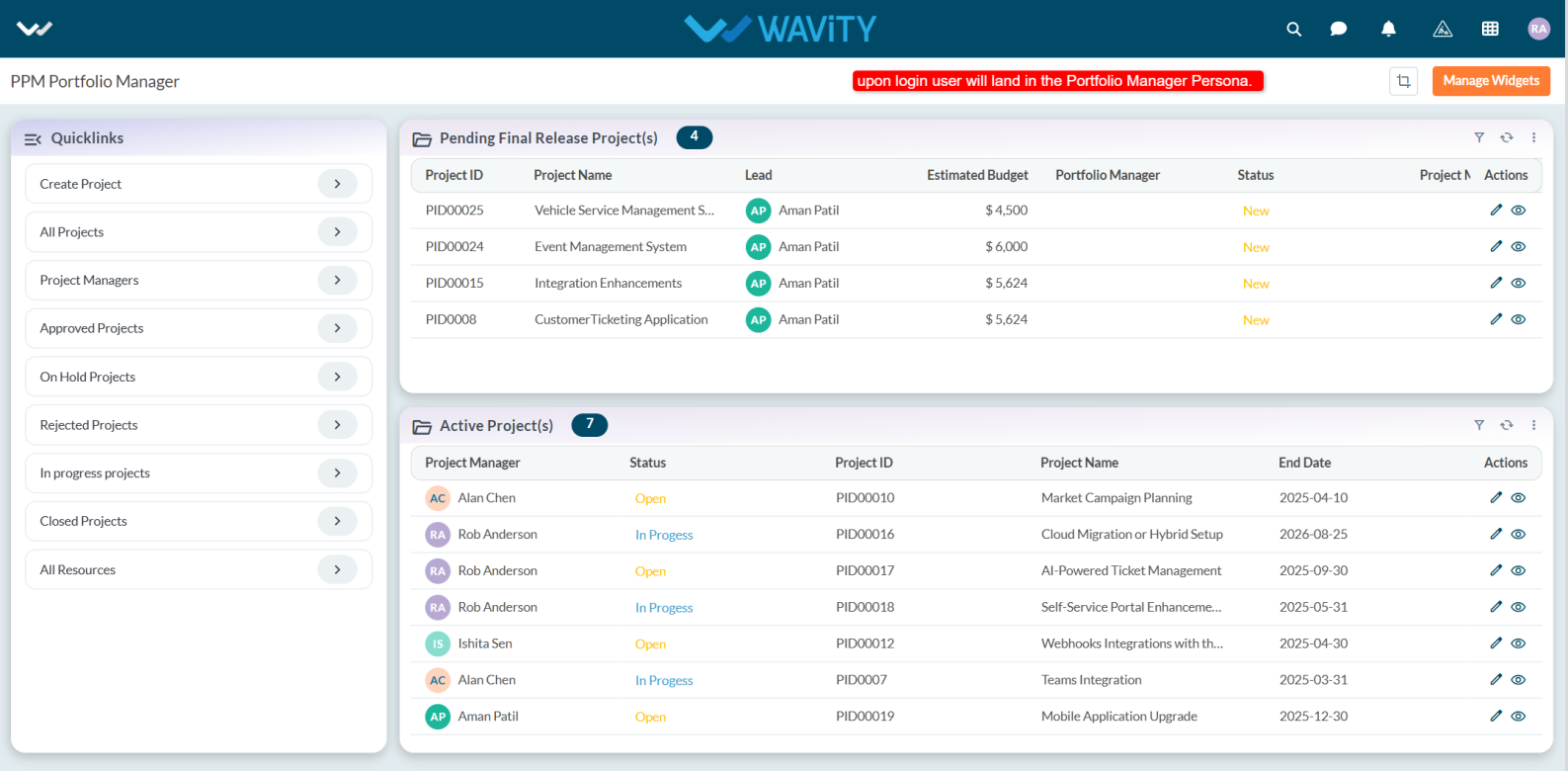
Task: Edit Self-Service Portal Enhancement pencil icon
Action: click(1496, 607)
